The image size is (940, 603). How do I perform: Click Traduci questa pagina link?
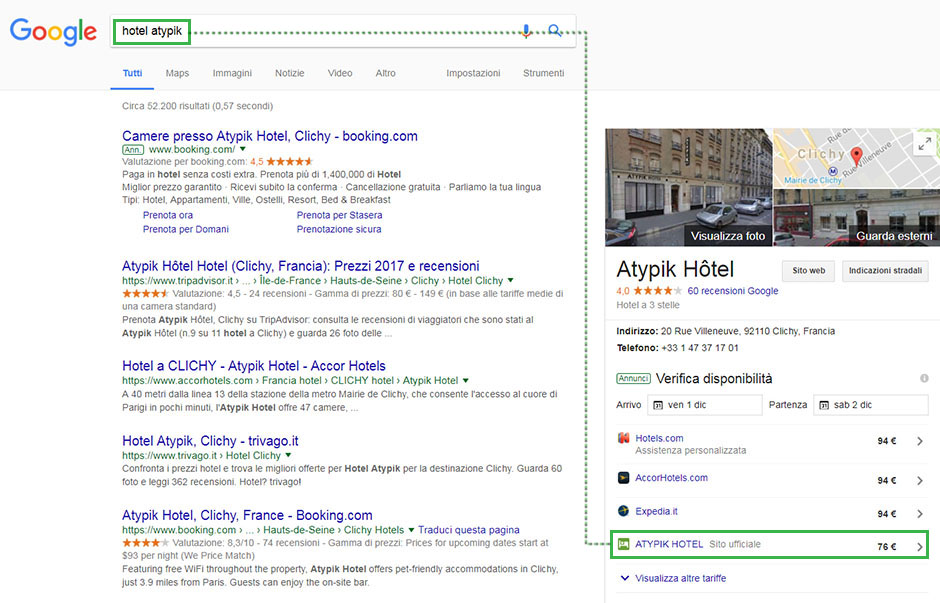point(469,530)
